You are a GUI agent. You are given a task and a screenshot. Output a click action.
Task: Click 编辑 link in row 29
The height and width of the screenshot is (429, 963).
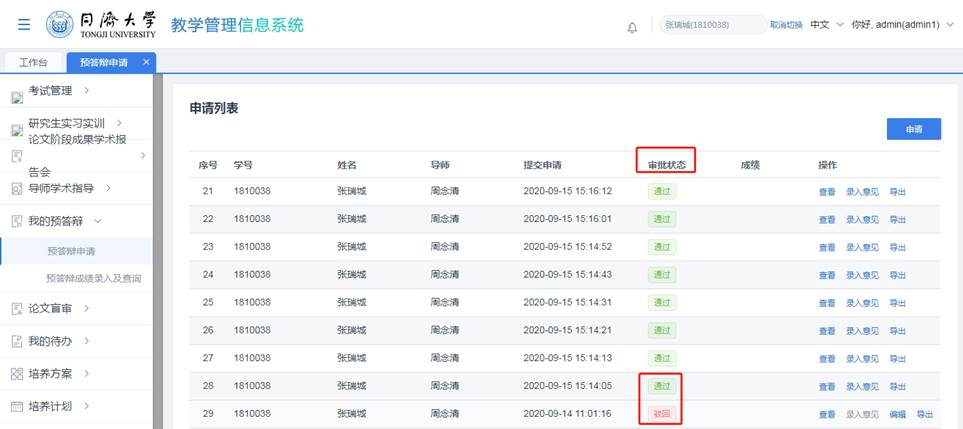pos(897,414)
